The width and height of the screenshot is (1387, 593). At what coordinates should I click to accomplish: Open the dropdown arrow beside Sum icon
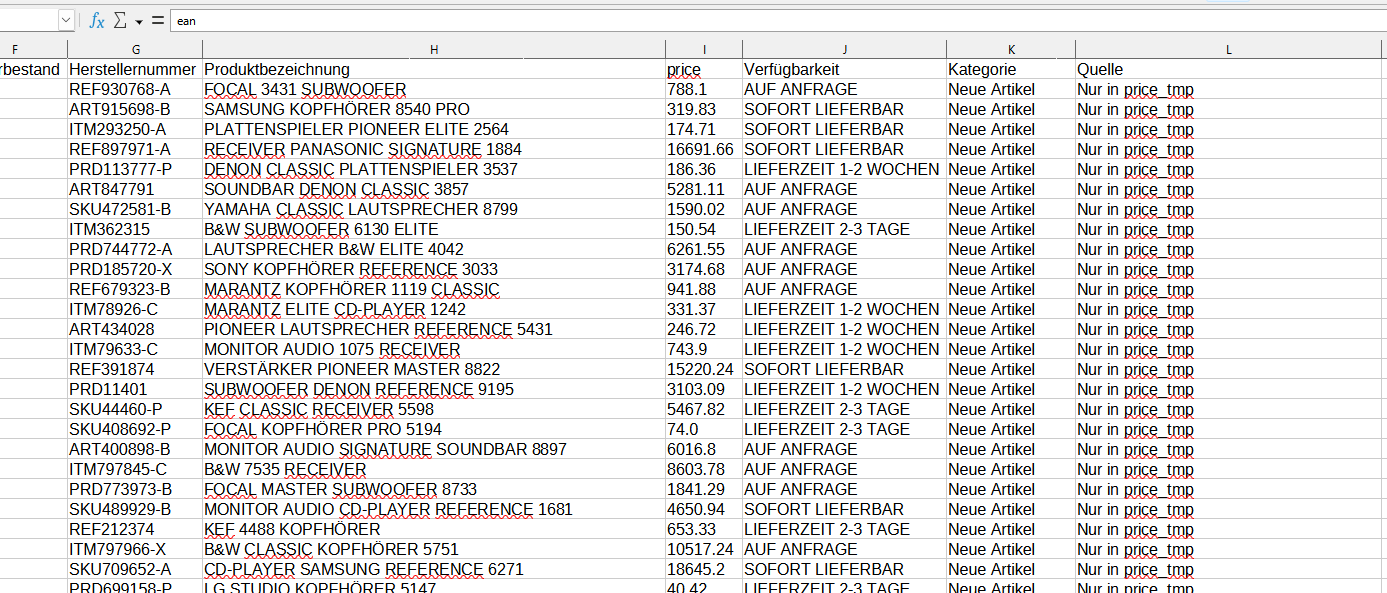[139, 21]
